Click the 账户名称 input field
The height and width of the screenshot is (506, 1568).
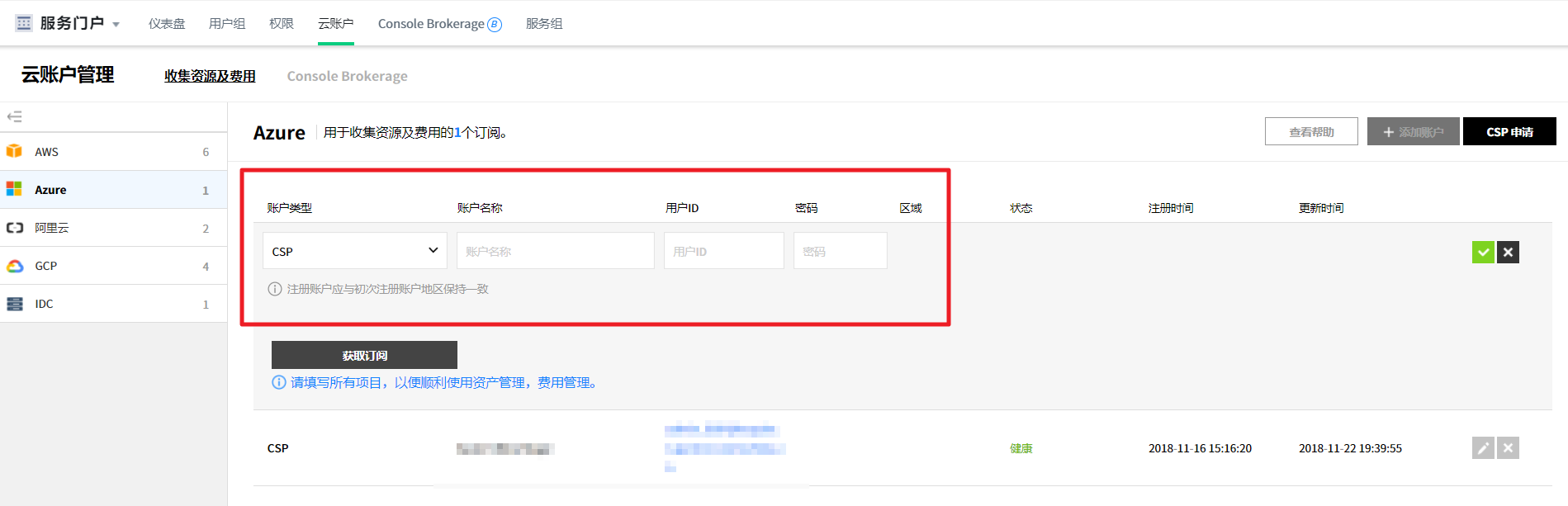[555, 251]
